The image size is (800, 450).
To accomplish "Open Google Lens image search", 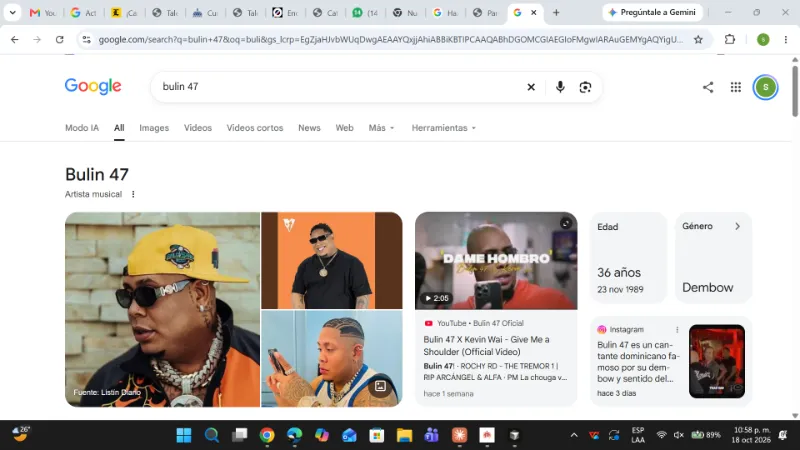I will [585, 87].
